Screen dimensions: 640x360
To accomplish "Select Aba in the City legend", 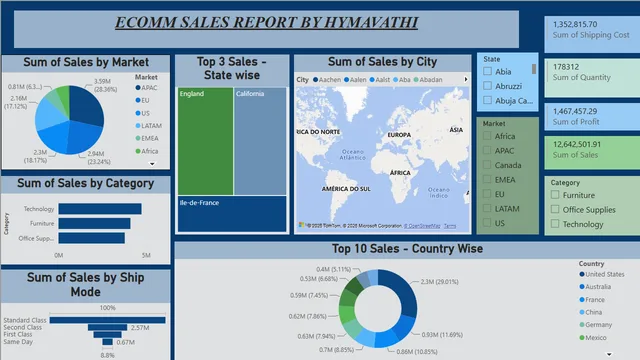I will coord(402,80).
